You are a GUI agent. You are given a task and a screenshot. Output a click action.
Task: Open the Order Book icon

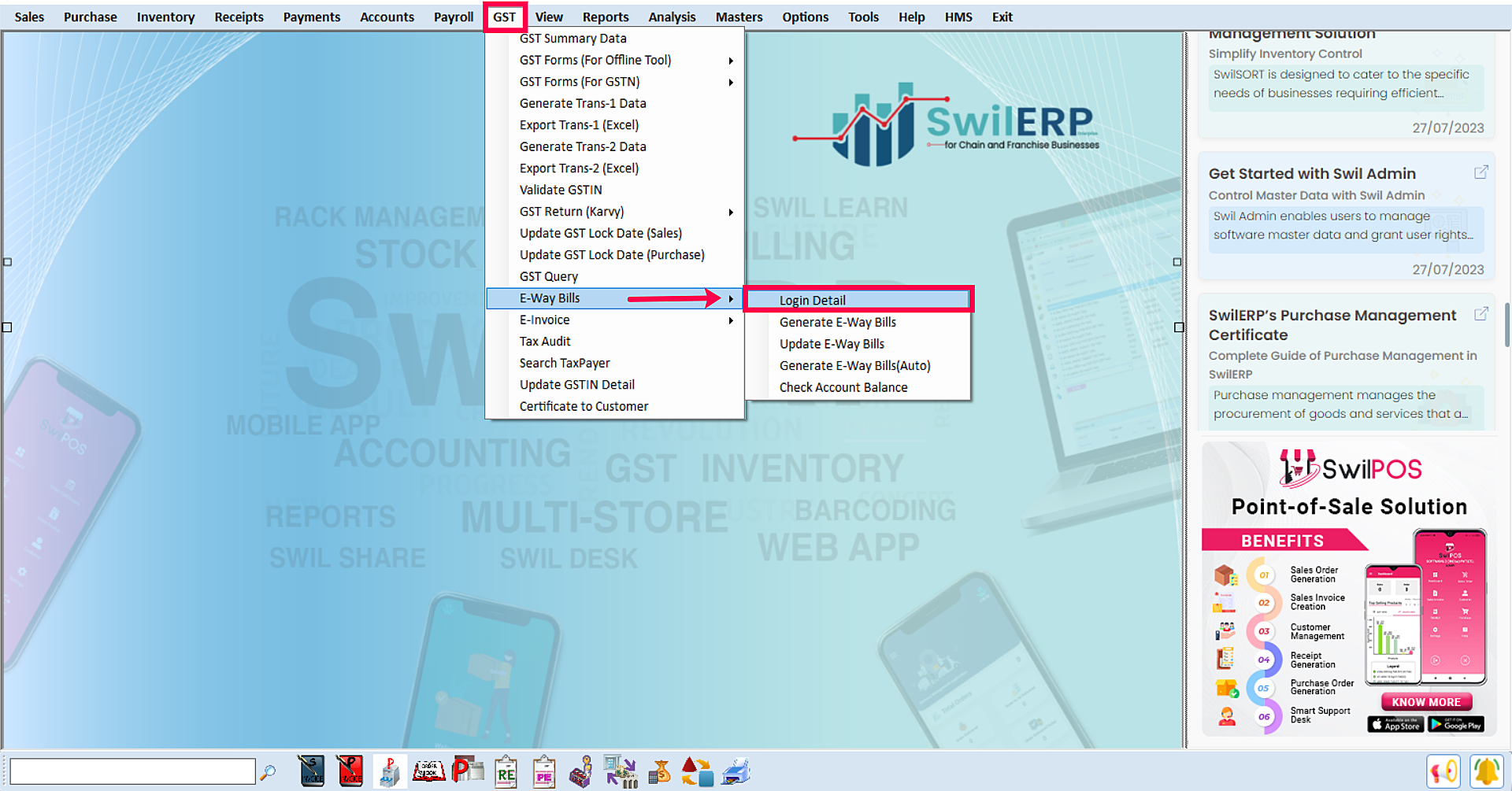click(429, 771)
